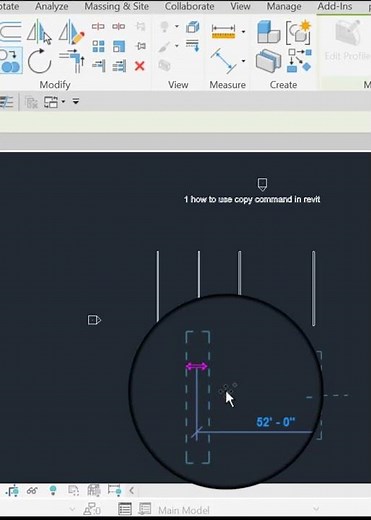Viewport: 371px width, 520px height.
Task: Select Trim/Extend Multiple Elements tool
Action: (119, 66)
